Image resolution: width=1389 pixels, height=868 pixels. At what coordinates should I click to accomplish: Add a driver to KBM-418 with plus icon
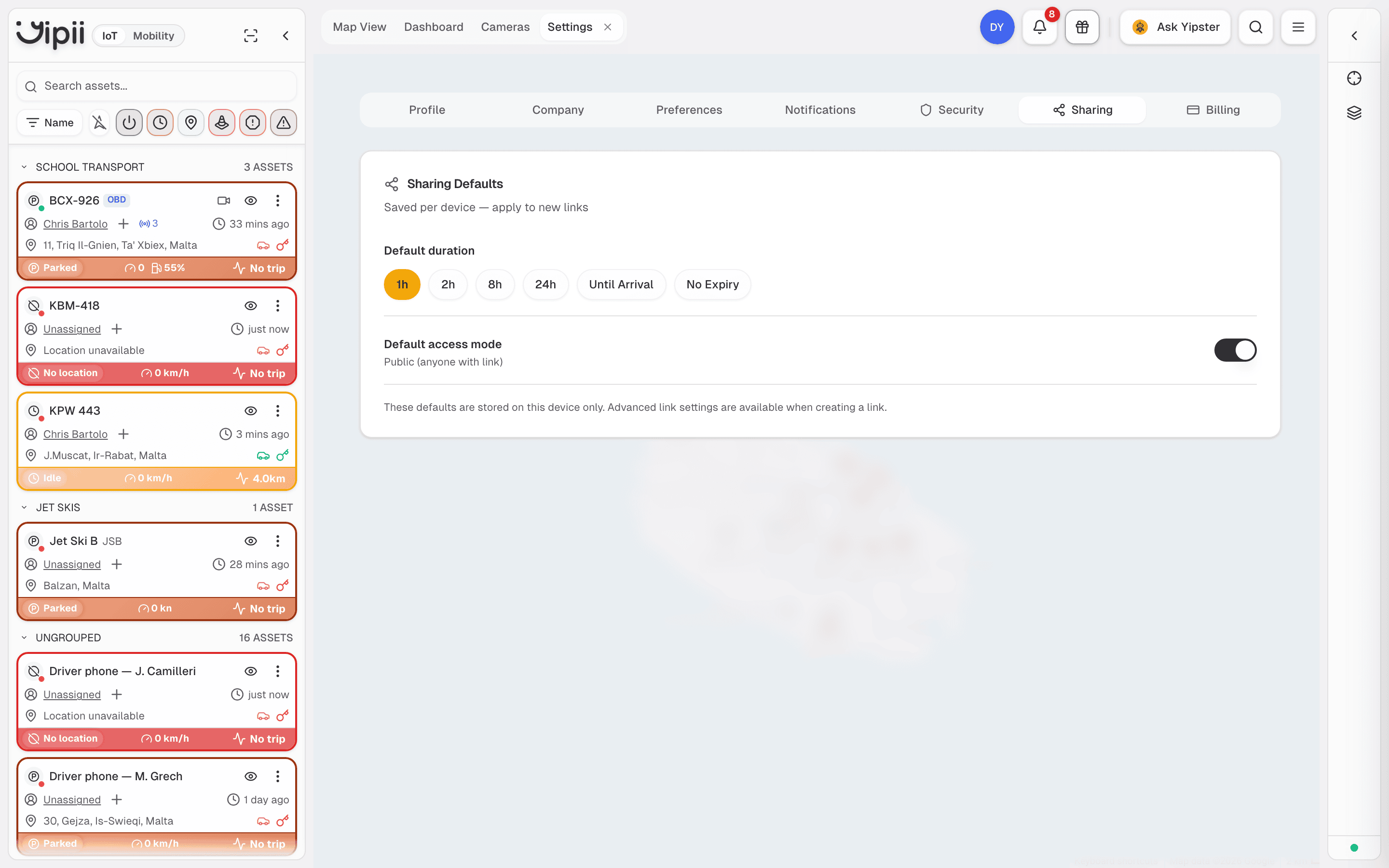117,329
